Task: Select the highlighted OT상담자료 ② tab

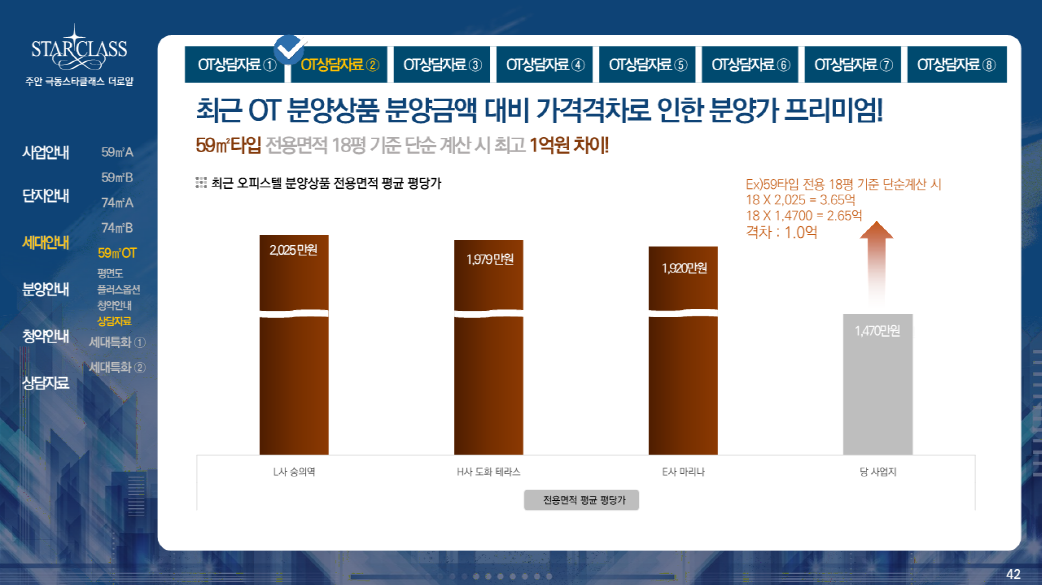Action: 339,65
